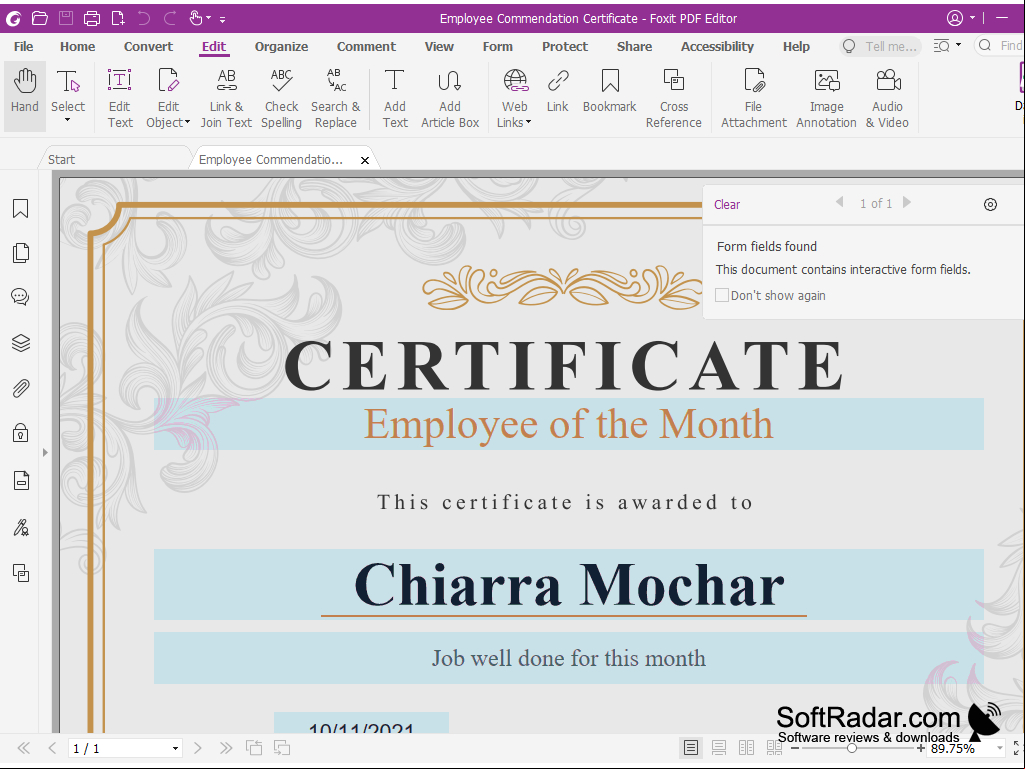Open the Security side panel
This screenshot has width=1025, height=769.
click(21, 433)
